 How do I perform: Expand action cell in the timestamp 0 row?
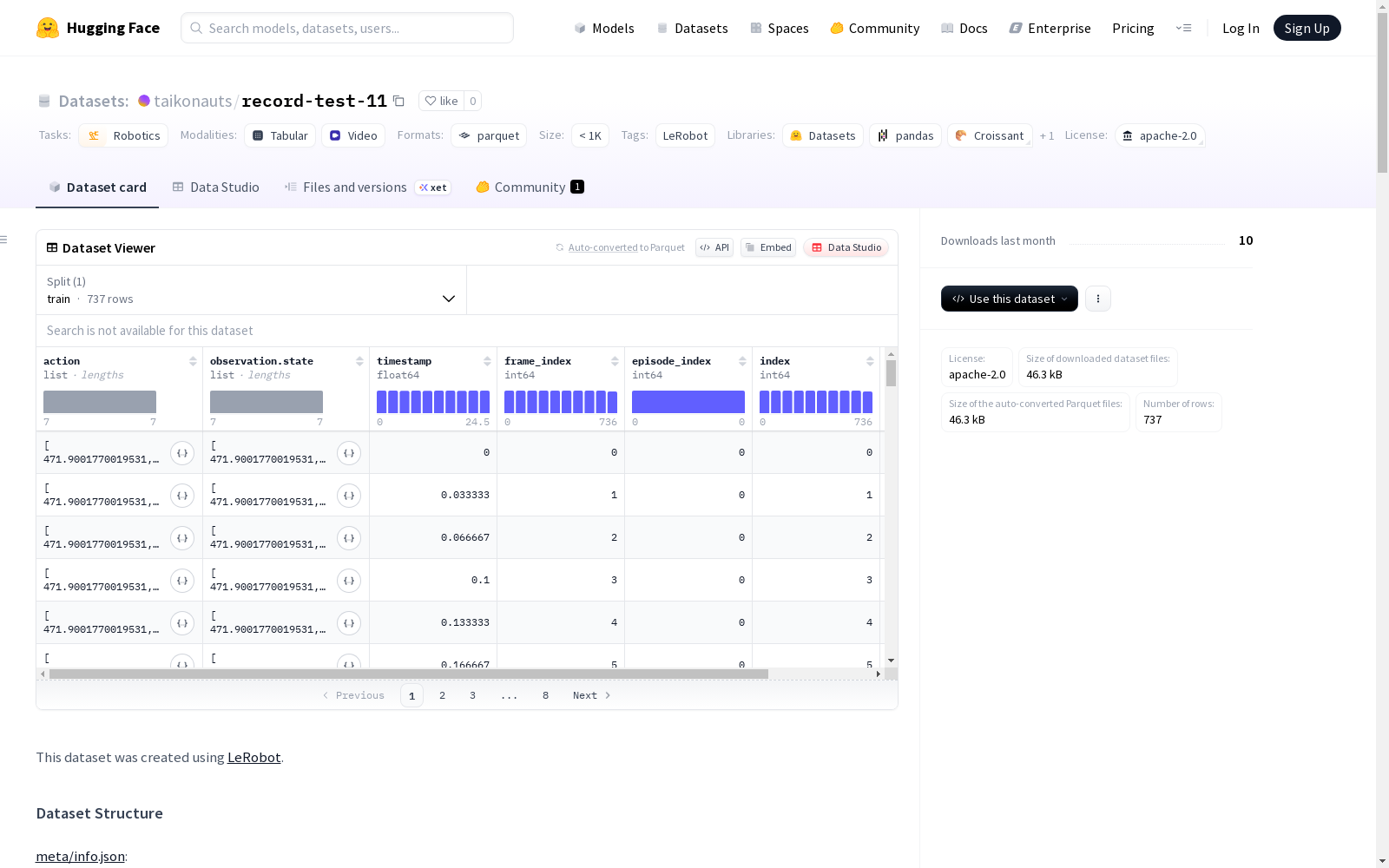tap(182, 453)
